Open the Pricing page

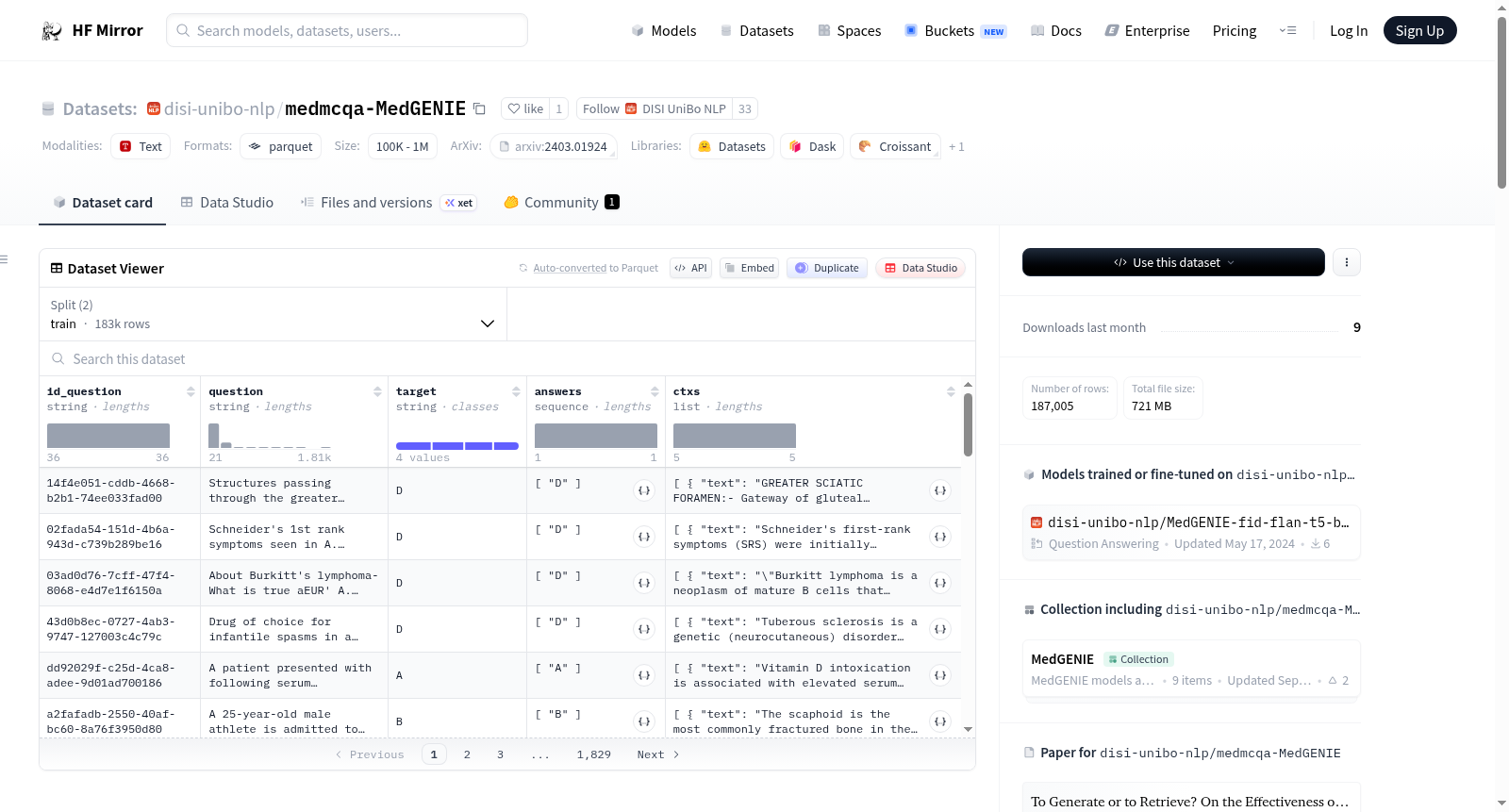(x=1235, y=31)
